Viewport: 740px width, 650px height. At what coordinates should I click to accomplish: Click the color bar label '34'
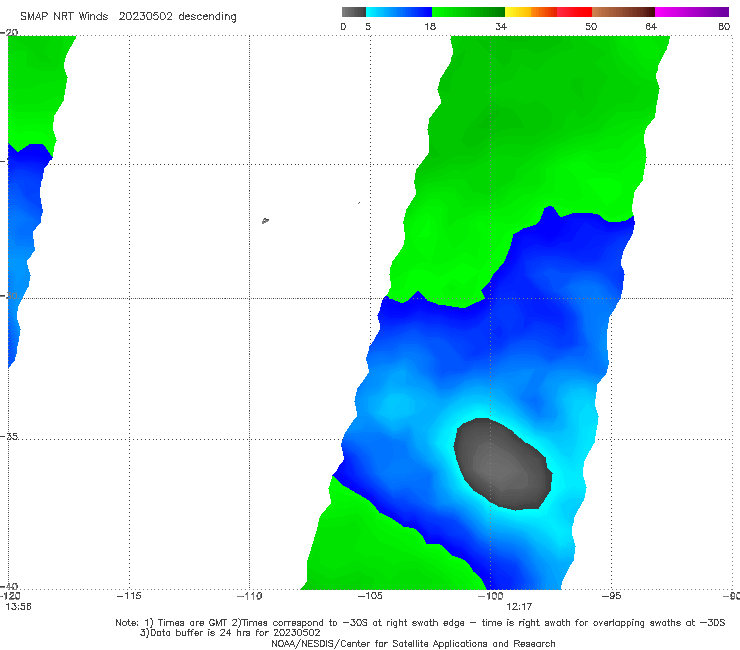501,26
